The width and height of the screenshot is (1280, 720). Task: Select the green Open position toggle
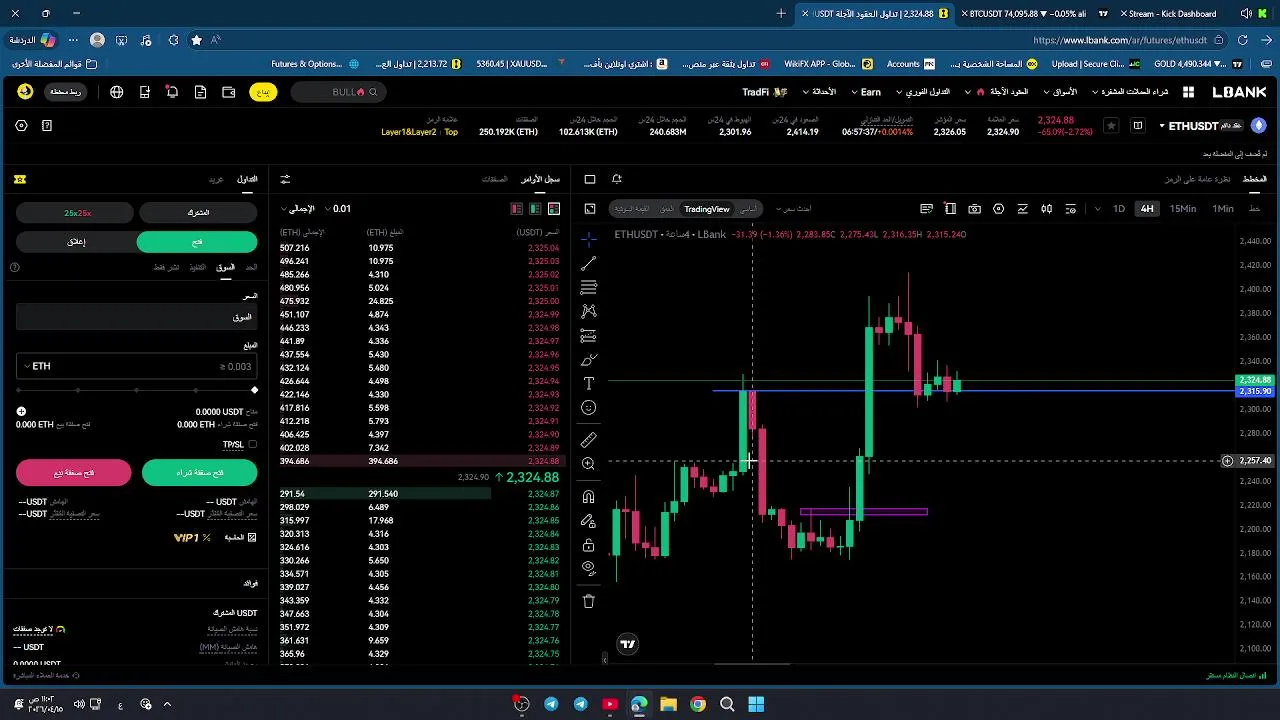197,242
